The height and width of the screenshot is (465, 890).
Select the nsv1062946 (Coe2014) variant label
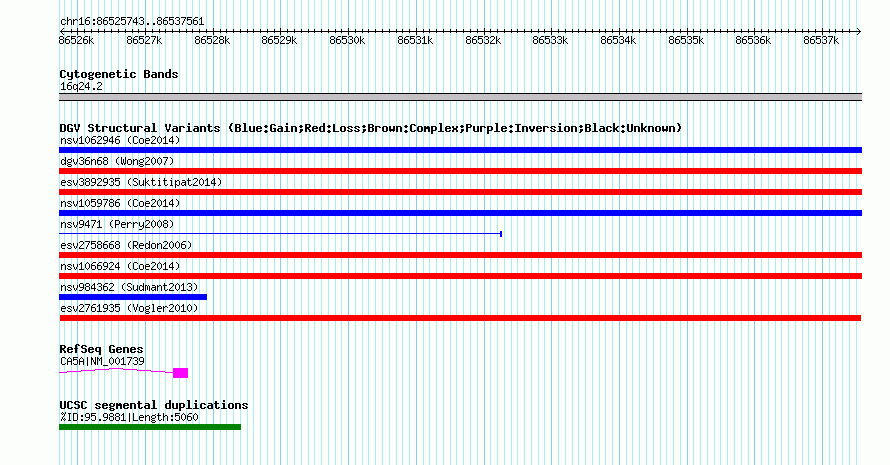click(x=120, y=140)
